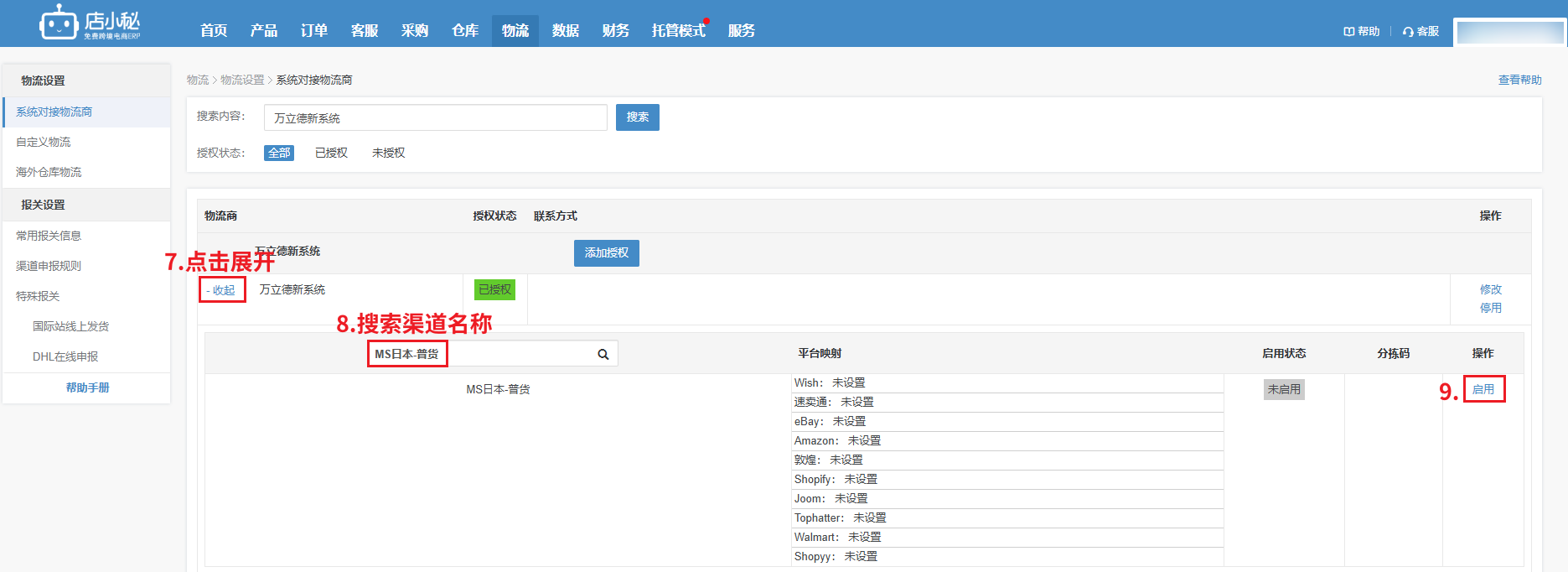
Task: Open the 数据 menu
Action: pyautogui.click(x=566, y=30)
